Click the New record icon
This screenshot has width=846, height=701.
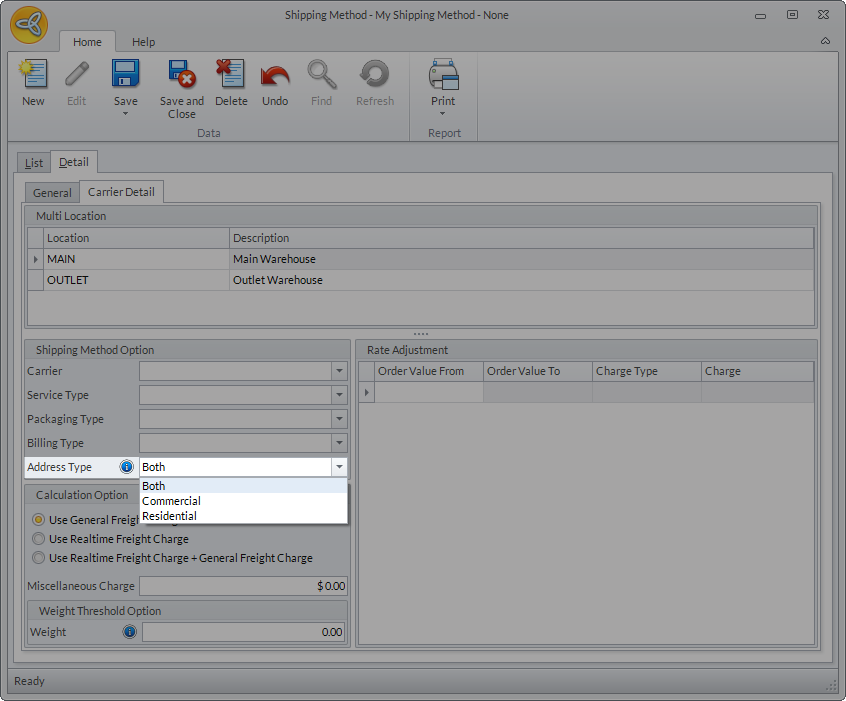pyautogui.click(x=33, y=76)
